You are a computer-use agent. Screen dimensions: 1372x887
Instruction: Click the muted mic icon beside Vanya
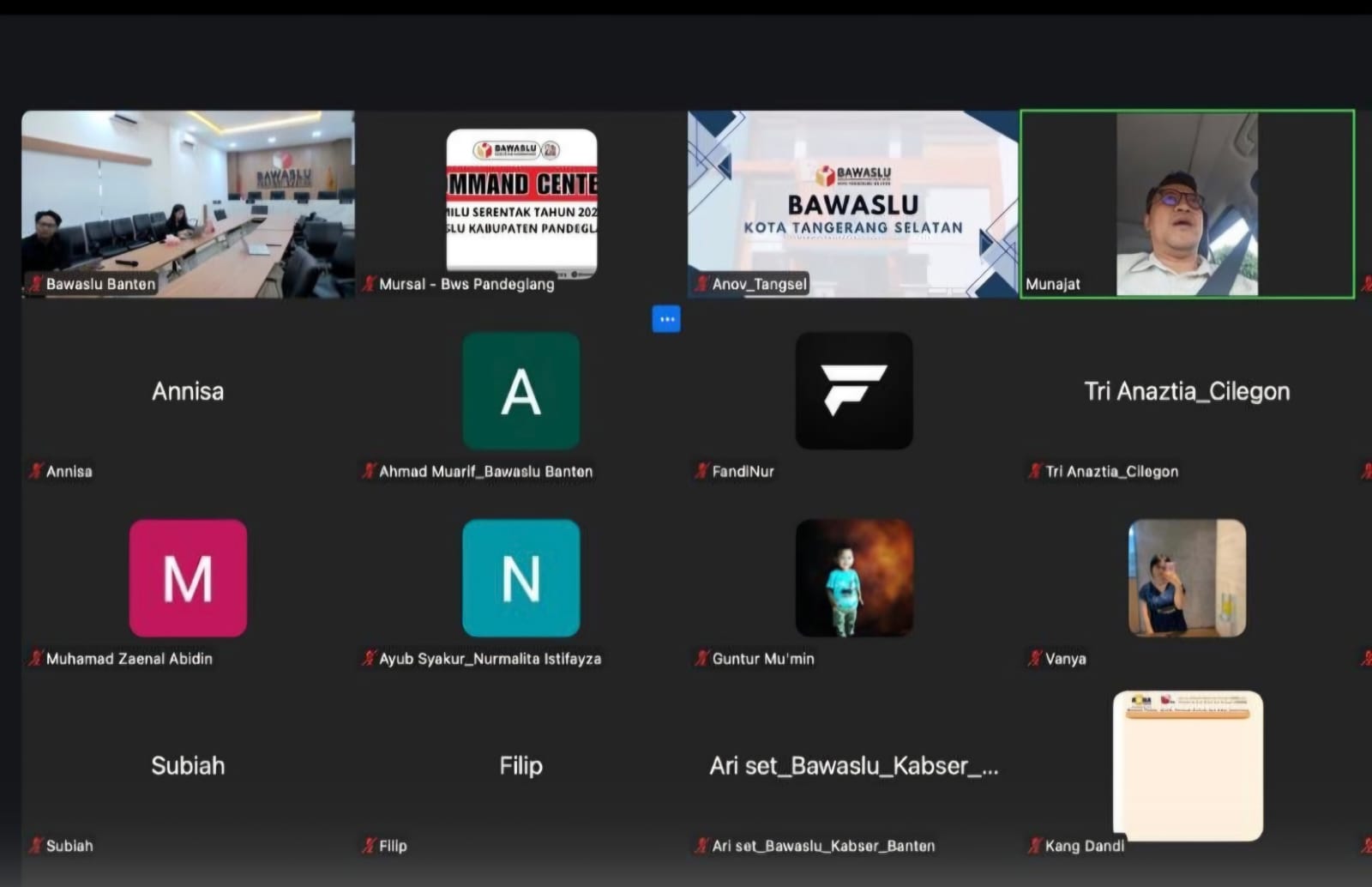pos(1036,659)
